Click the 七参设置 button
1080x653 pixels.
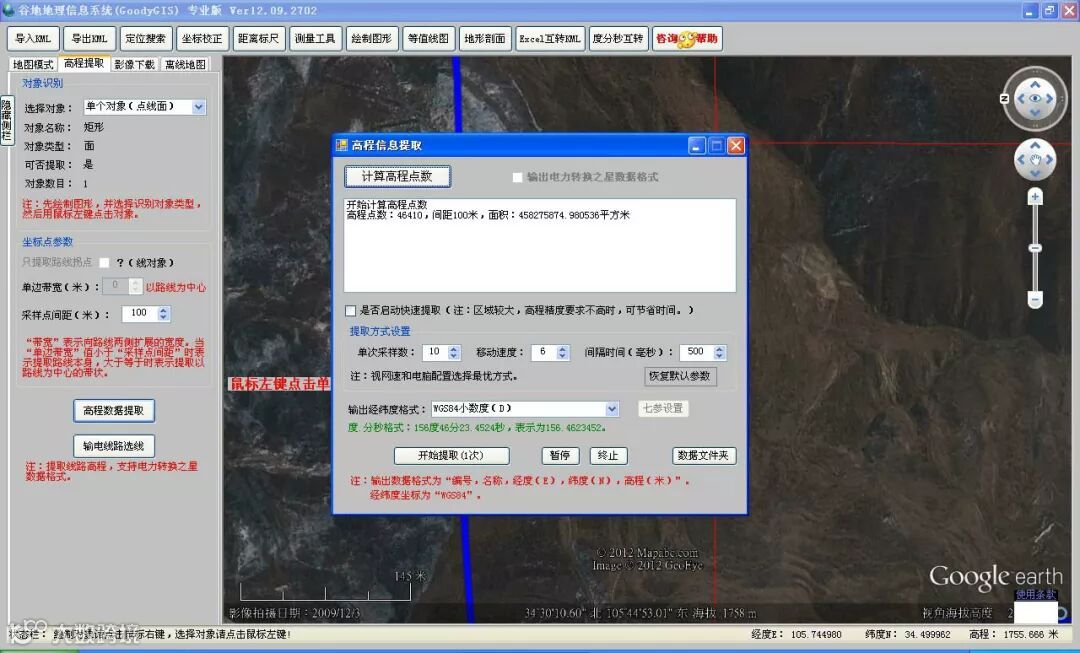pyautogui.click(x=663, y=408)
